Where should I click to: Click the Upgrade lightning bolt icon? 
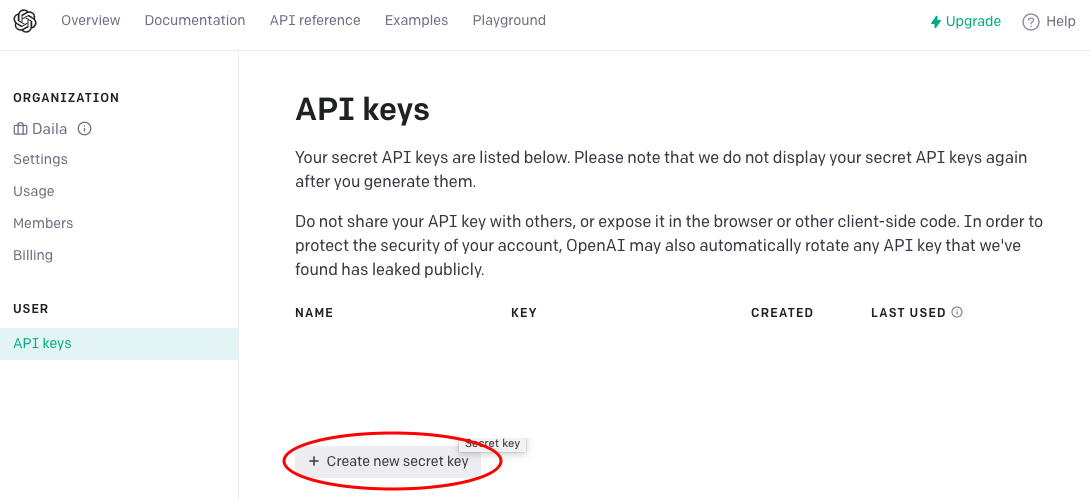[935, 21]
